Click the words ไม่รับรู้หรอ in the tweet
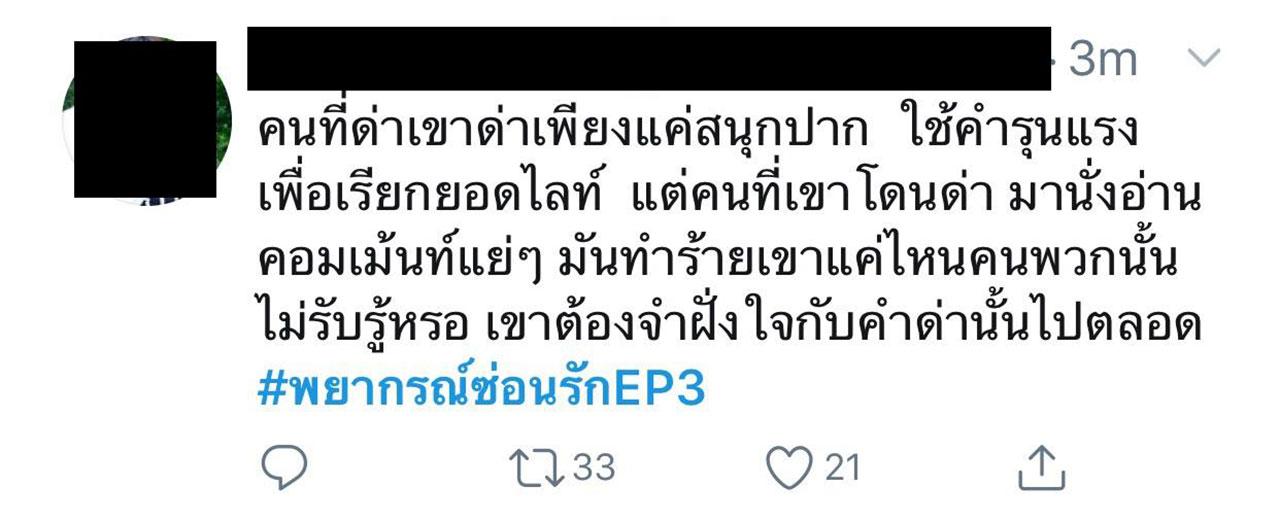1280x521 pixels. click(364, 326)
